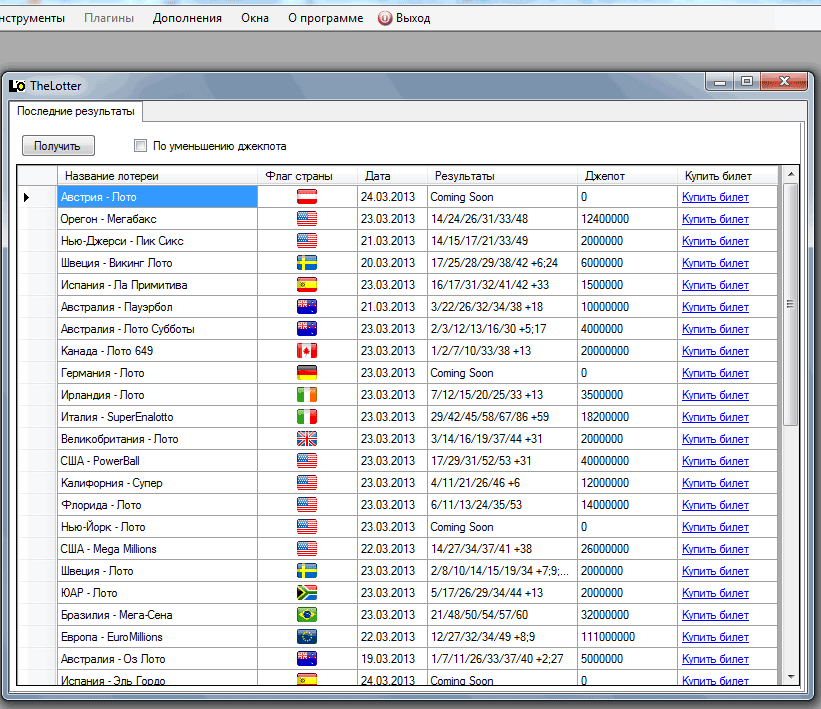Open the Плагины menu
Screen dimensions: 821x709
click(x=109, y=18)
